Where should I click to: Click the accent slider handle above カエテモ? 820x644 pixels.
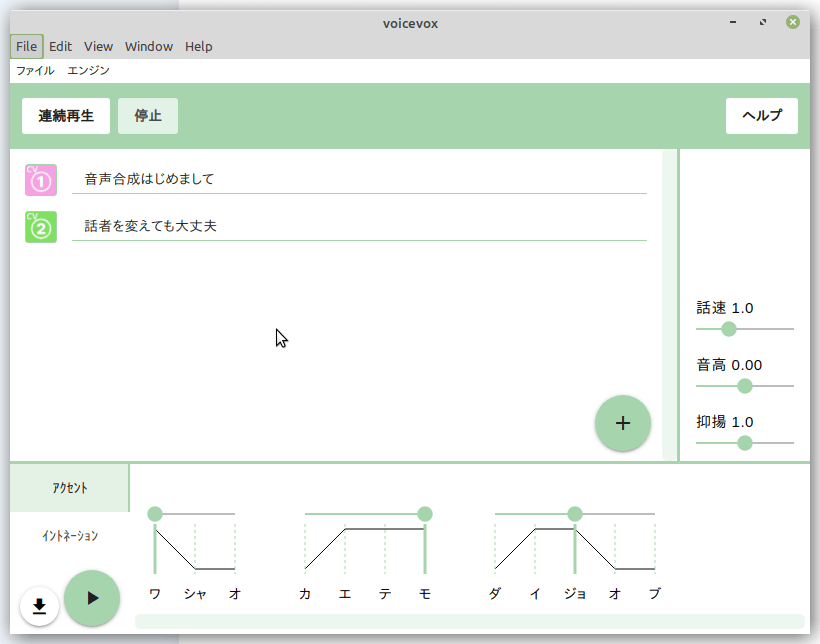(x=425, y=514)
